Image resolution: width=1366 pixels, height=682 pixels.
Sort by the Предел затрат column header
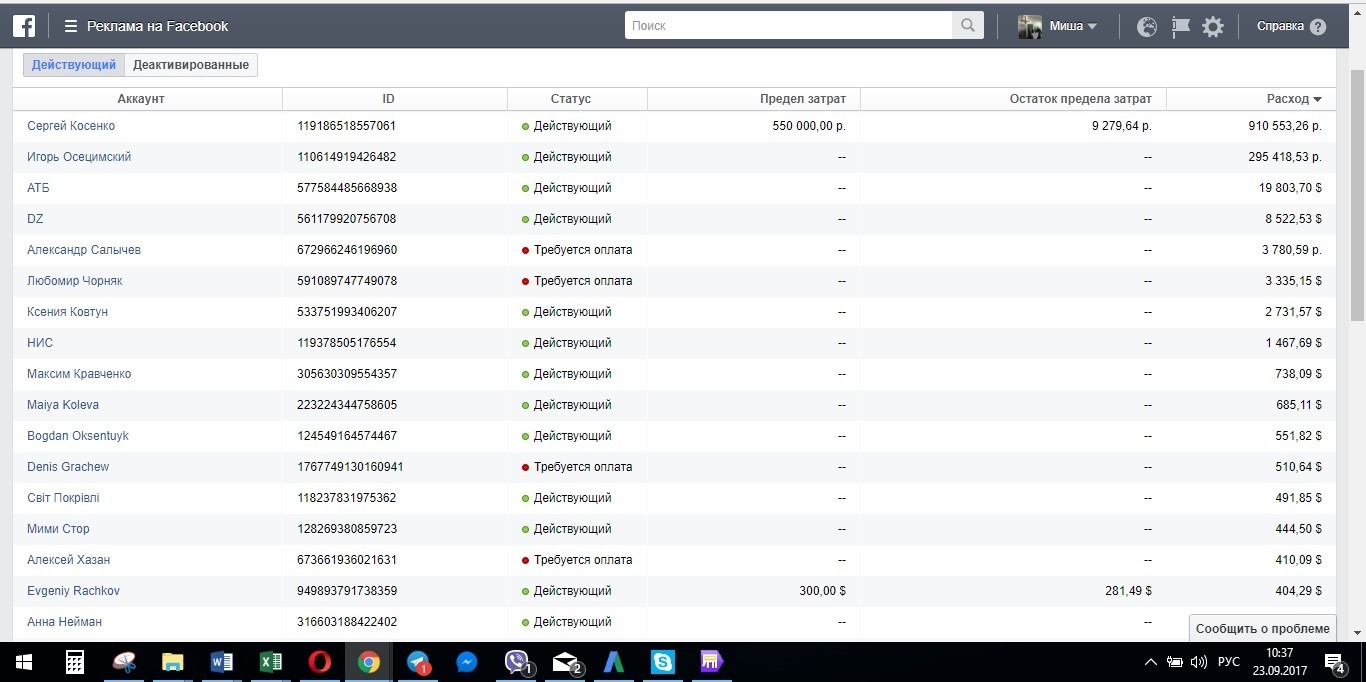click(x=803, y=99)
